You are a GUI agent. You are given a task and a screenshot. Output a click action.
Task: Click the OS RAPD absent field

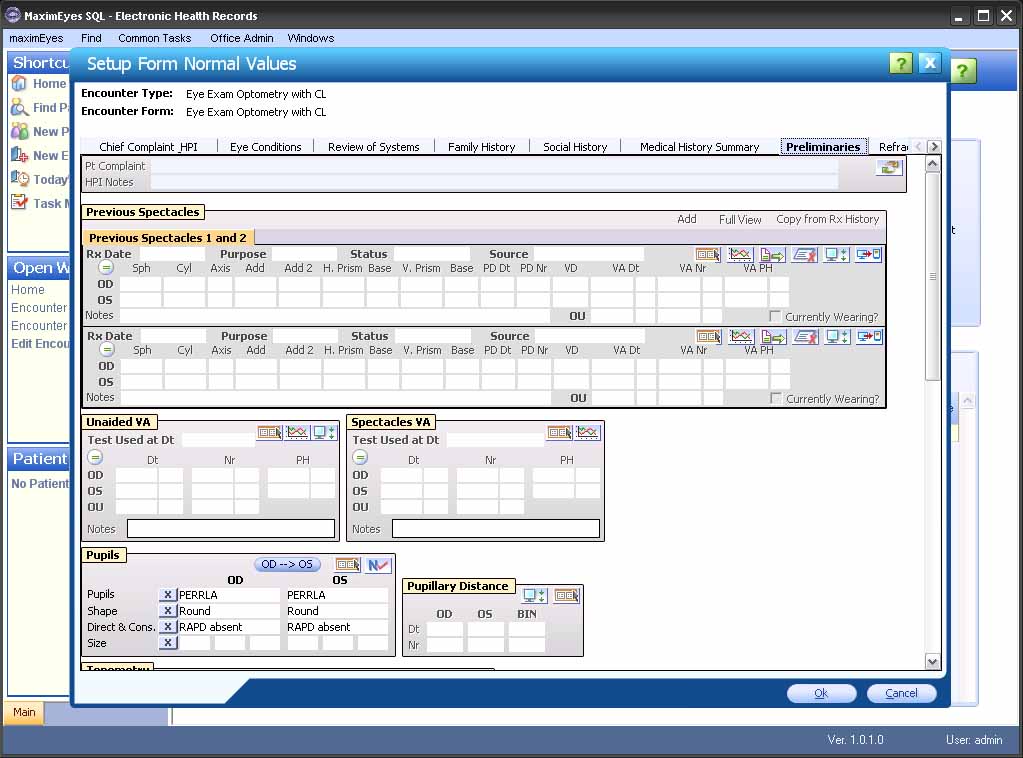point(337,627)
